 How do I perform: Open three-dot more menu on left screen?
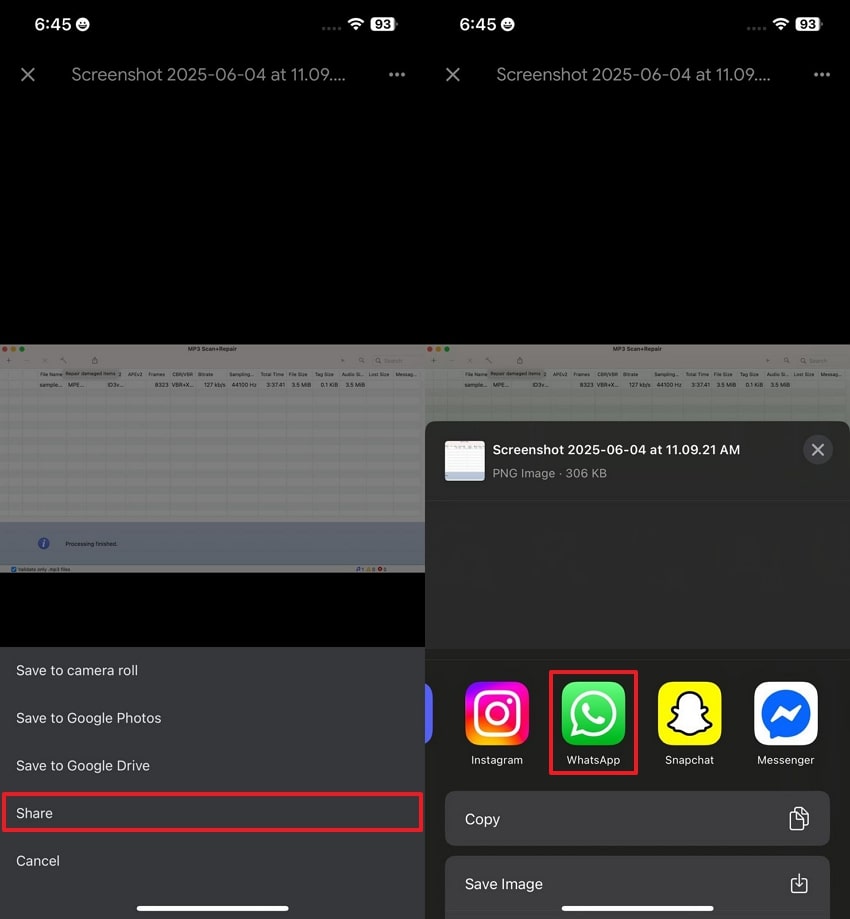[x=397, y=75]
